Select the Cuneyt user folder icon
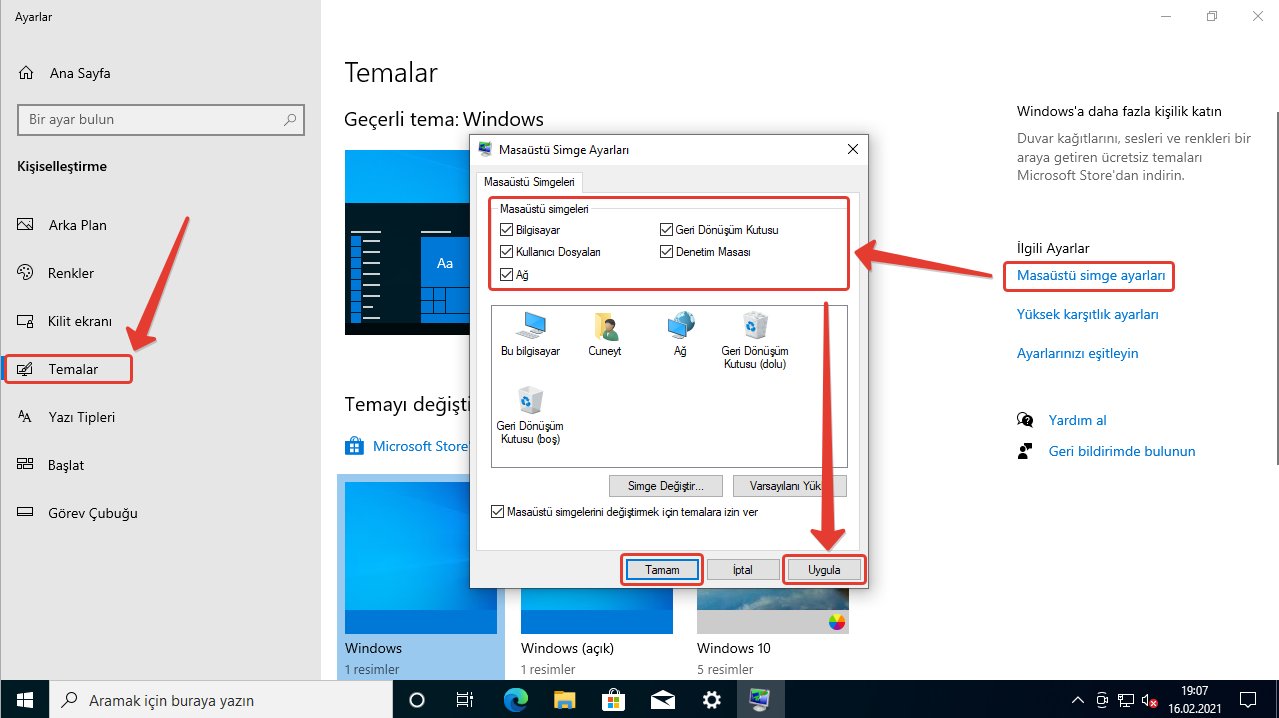Image resolution: width=1279 pixels, height=718 pixels. coord(605,334)
